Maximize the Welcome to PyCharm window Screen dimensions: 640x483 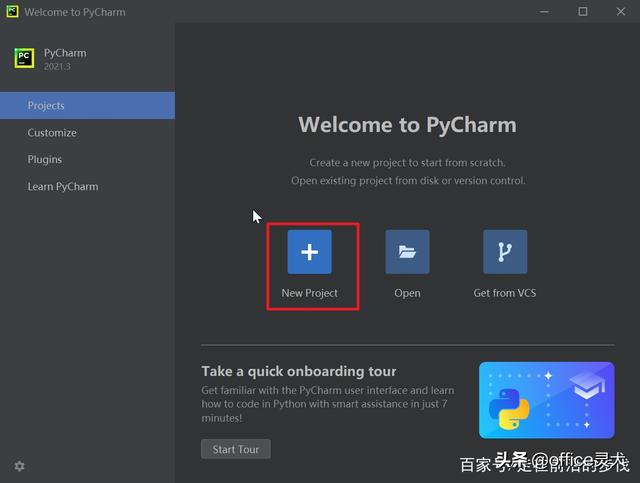click(583, 12)
